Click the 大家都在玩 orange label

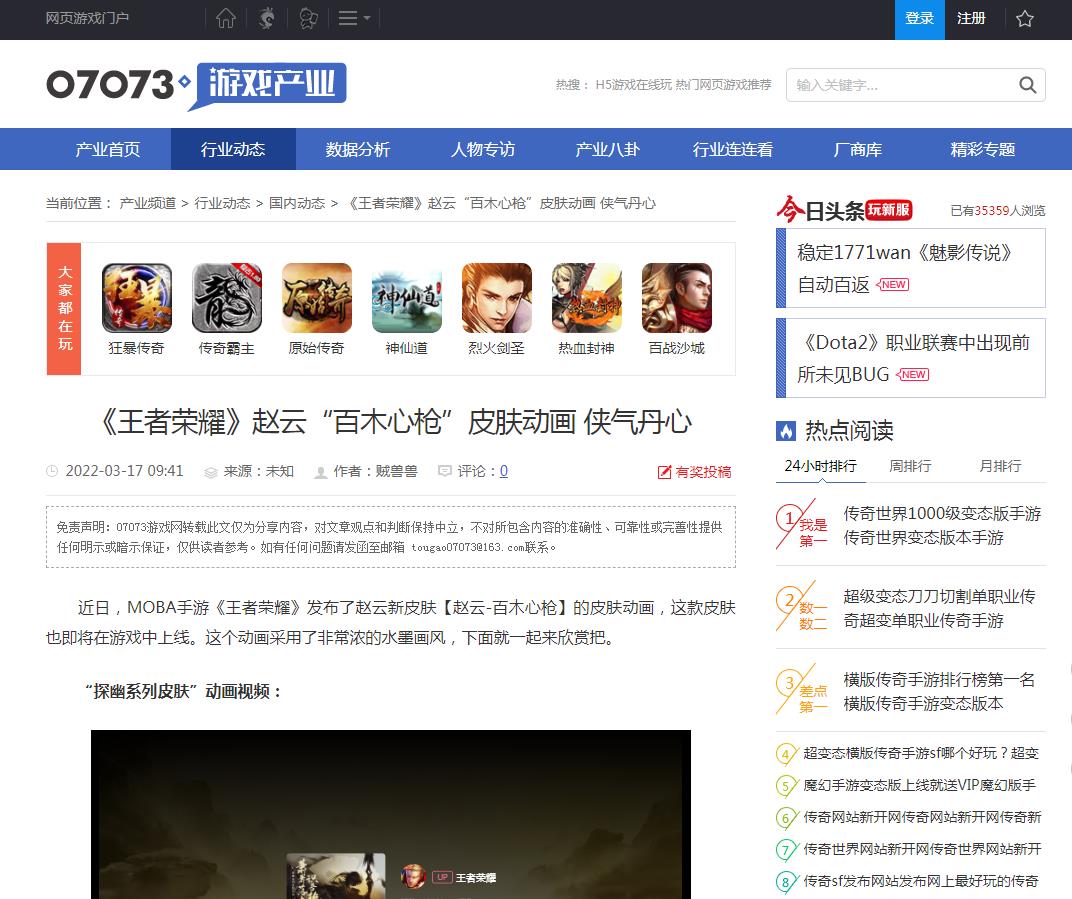click(x=64, y=309)
